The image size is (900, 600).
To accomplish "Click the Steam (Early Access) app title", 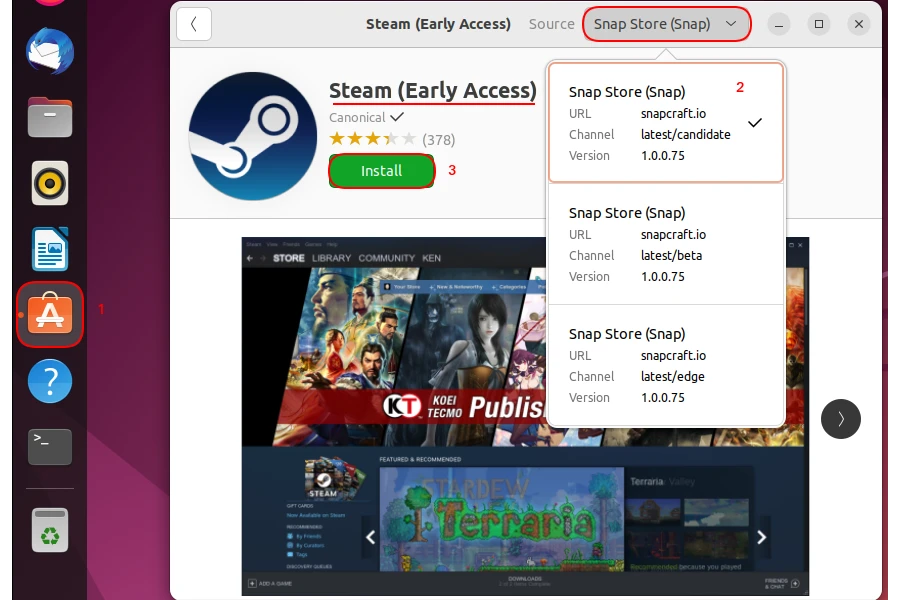I will pyautogui.click(x=433, y=91).
